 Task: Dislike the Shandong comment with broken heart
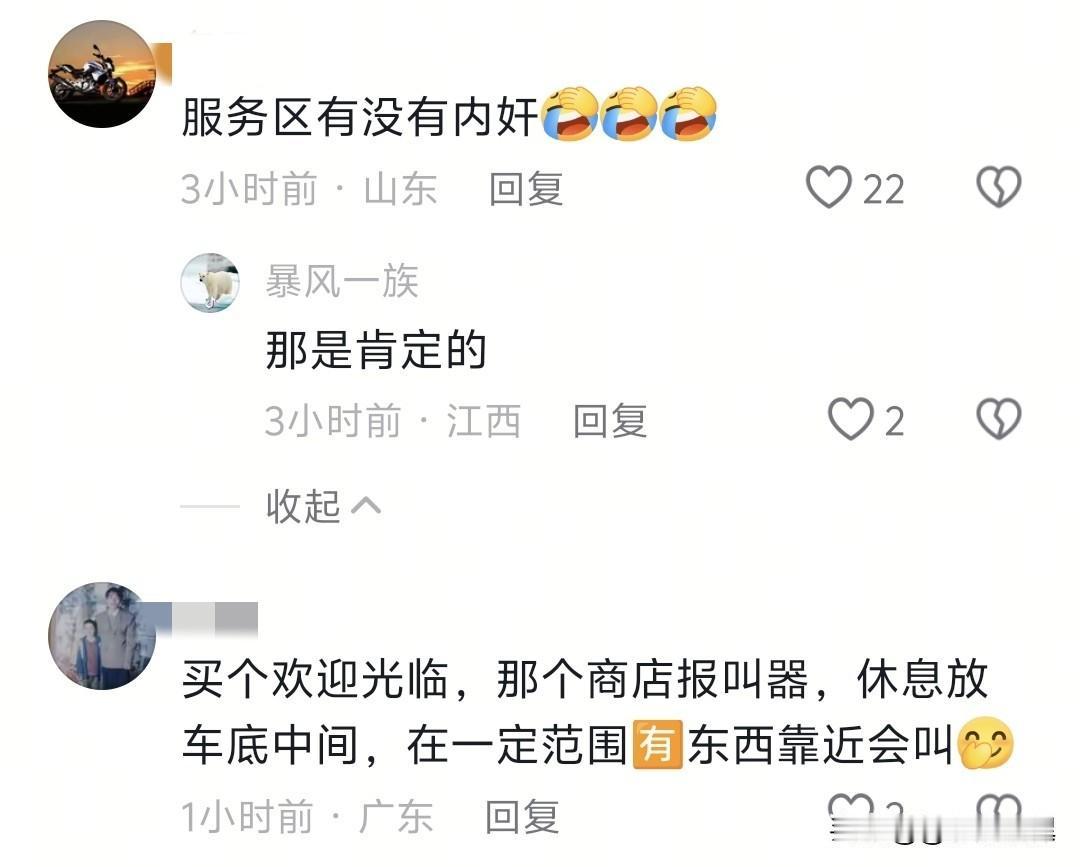point(999,187)
